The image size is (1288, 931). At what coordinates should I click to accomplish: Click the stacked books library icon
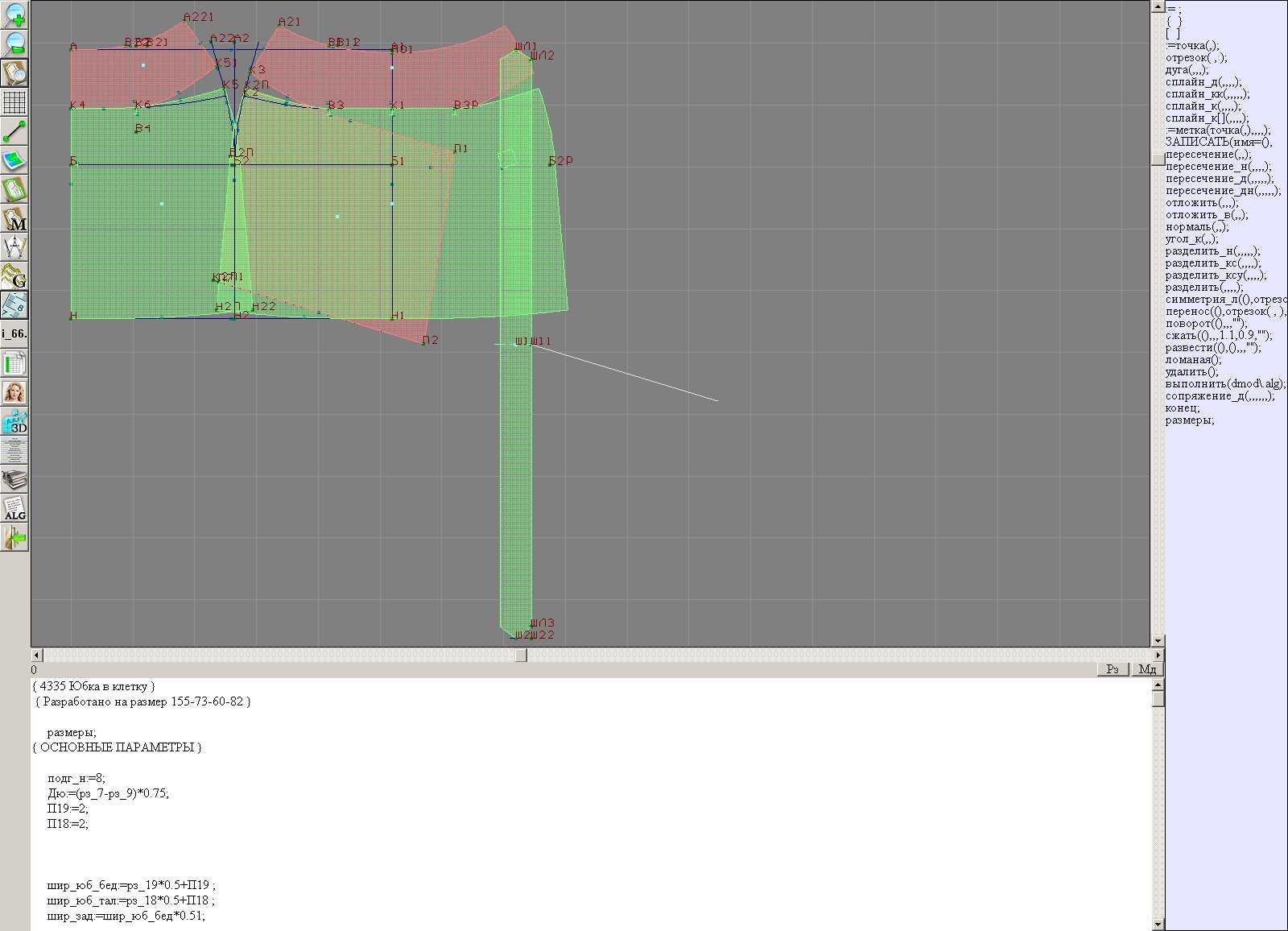14,480
